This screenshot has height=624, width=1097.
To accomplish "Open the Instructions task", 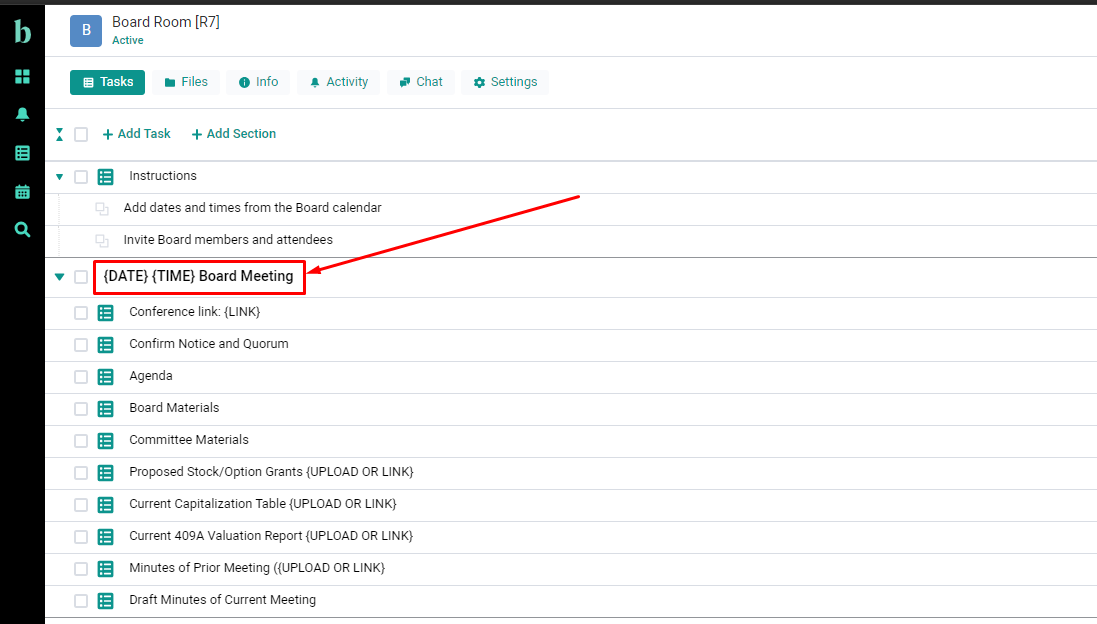I will (x=163, y=176).
